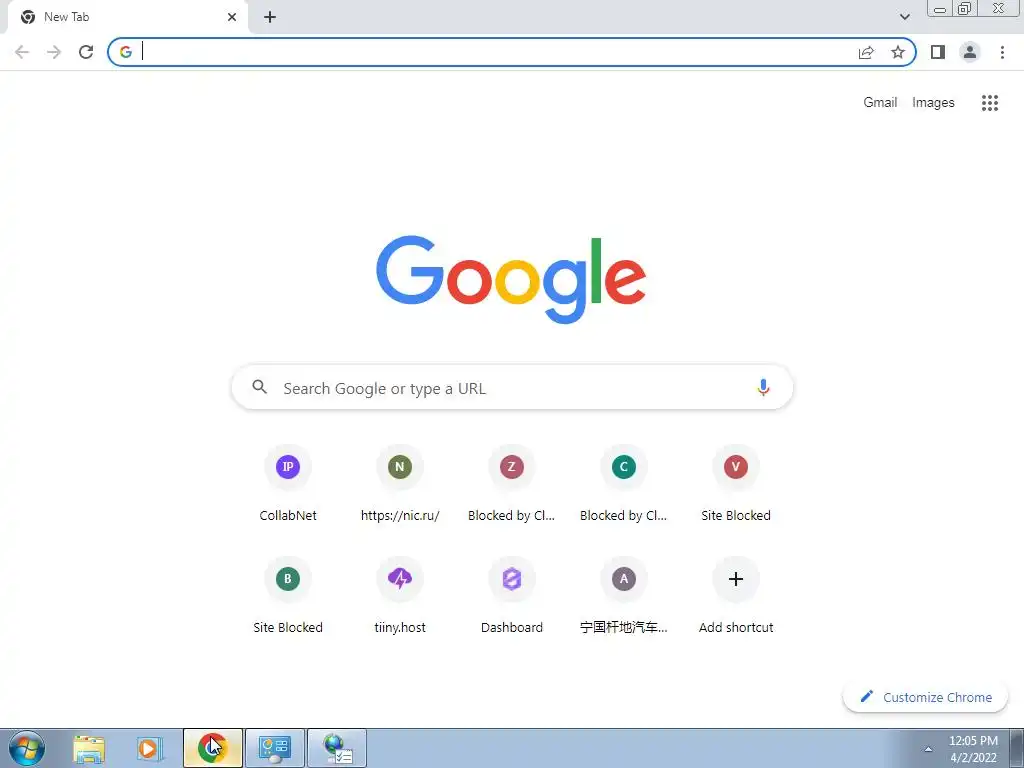1024x768 pixels.
Task: Click the Google icon in address bar
Action: 126,52
